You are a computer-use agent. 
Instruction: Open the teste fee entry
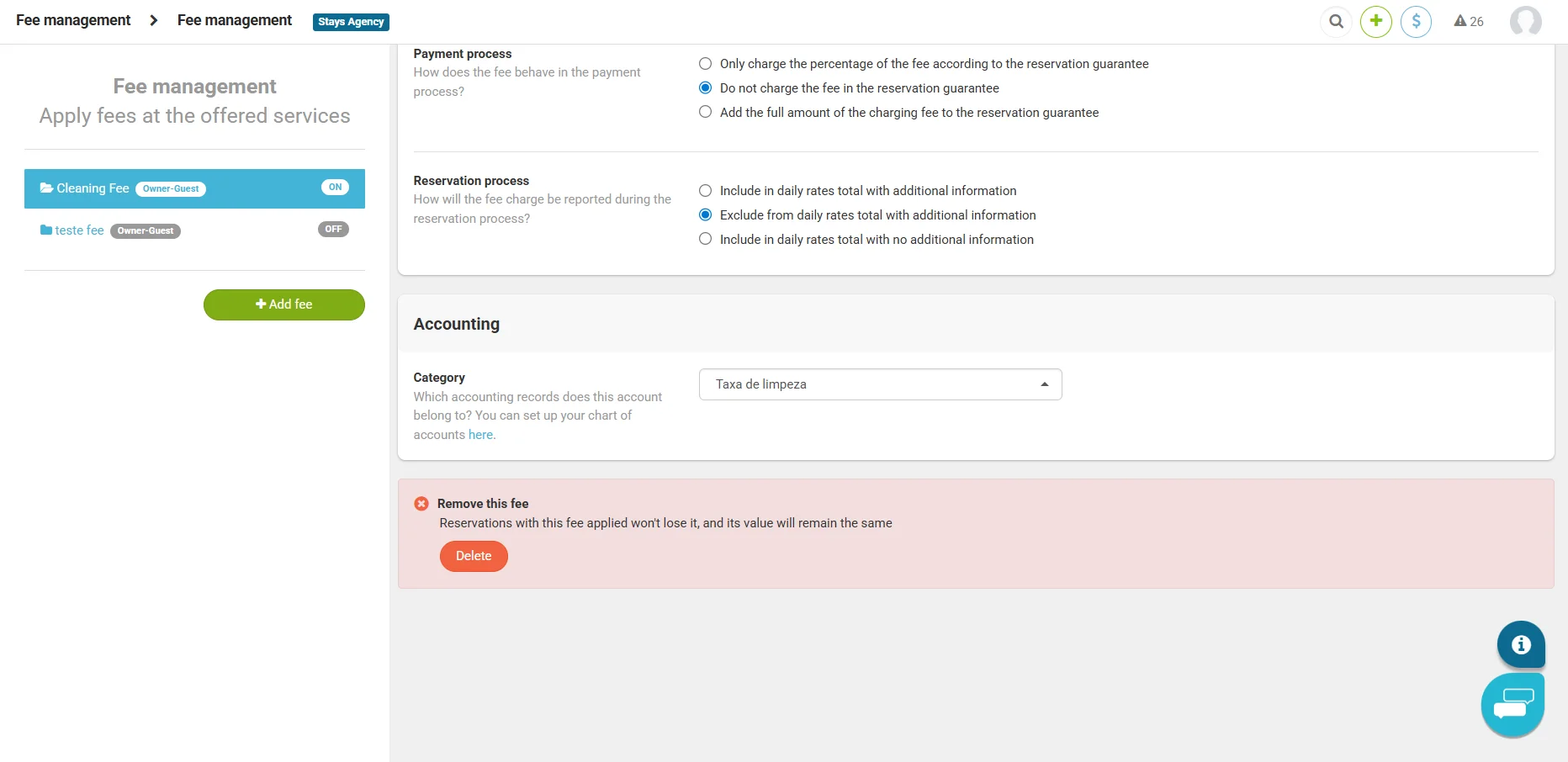pyautogui.click(x=79, y=230)
